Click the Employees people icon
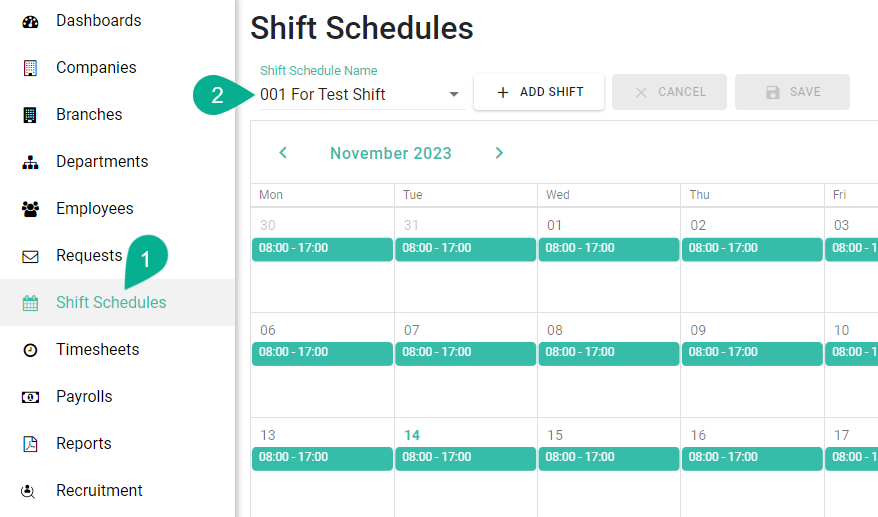 click(30, 209)
